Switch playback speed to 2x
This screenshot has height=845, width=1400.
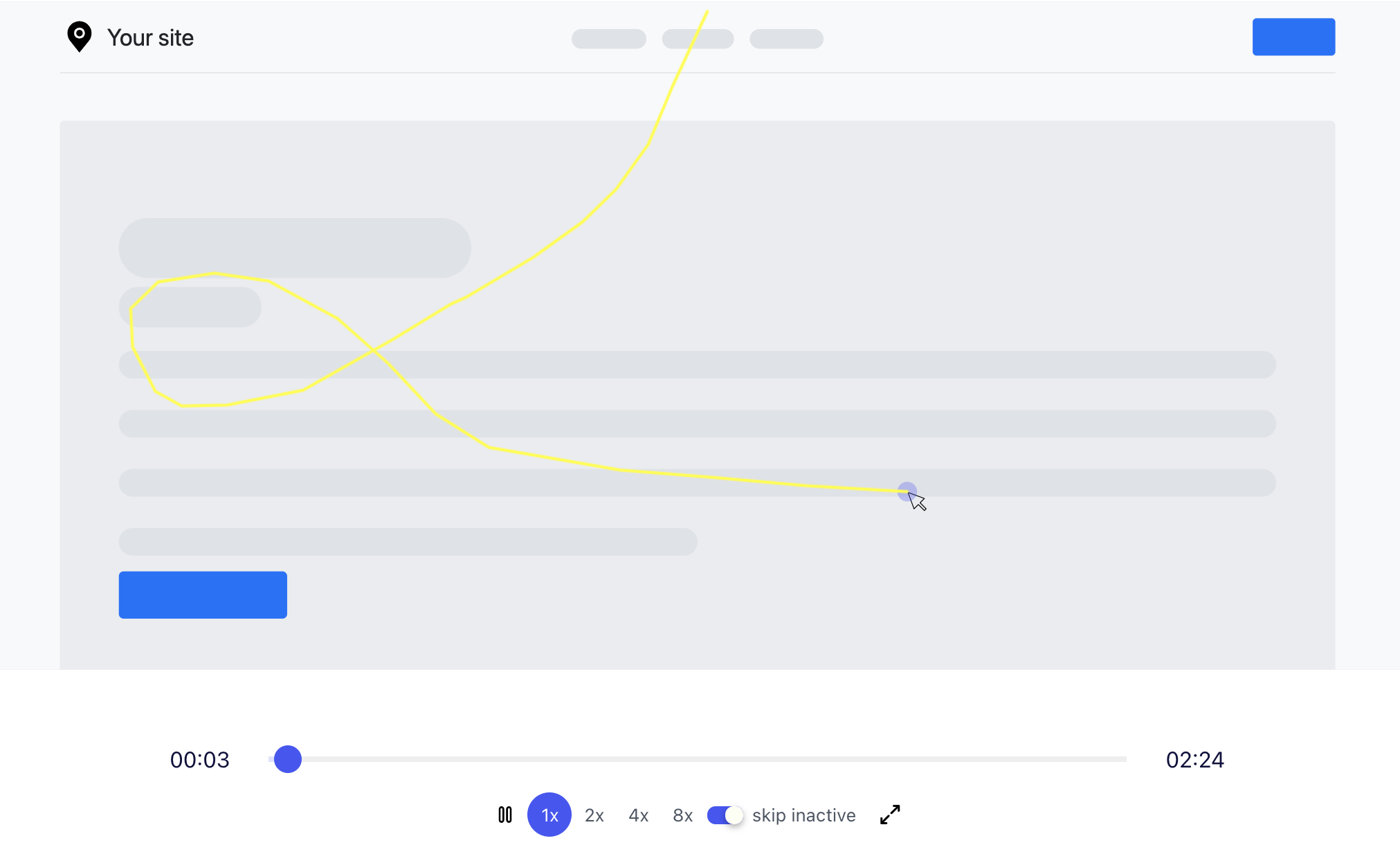[594, 815]
